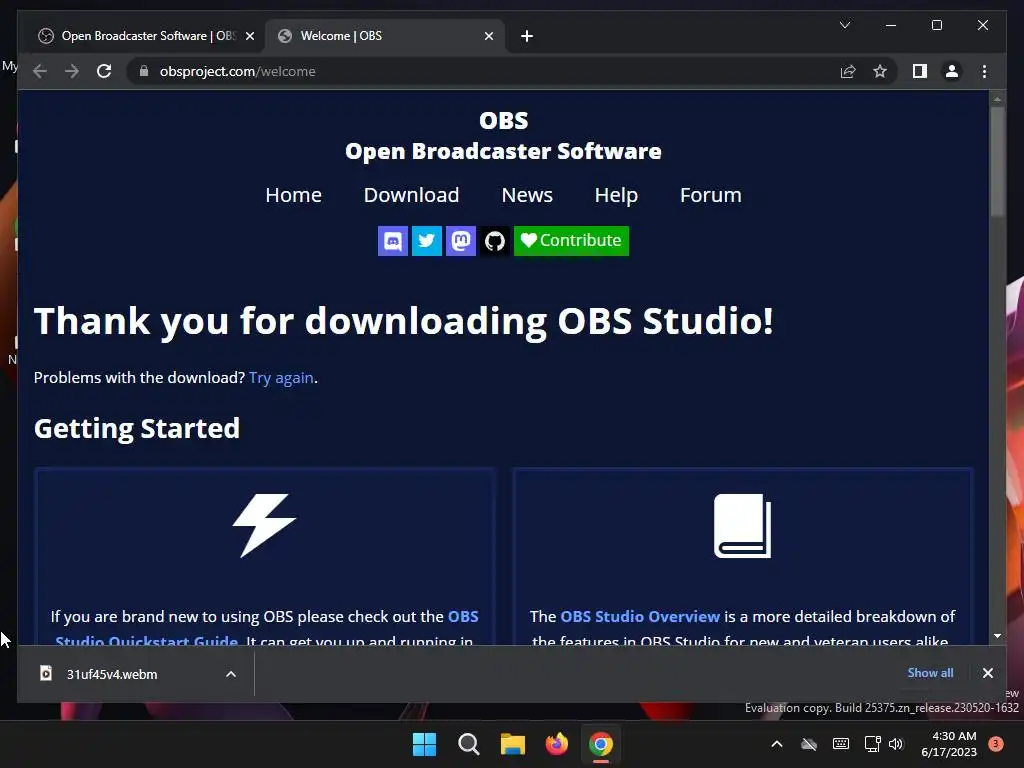Click the vertical scrollbar thumb
1024x768 pixels.
[997, 161]
